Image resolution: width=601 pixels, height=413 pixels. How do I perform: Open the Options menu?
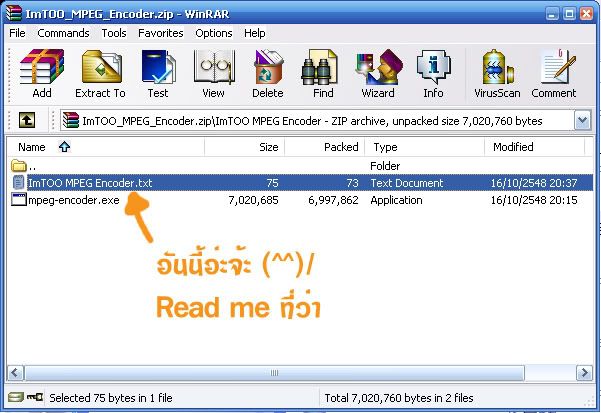[x=214, y=33]
